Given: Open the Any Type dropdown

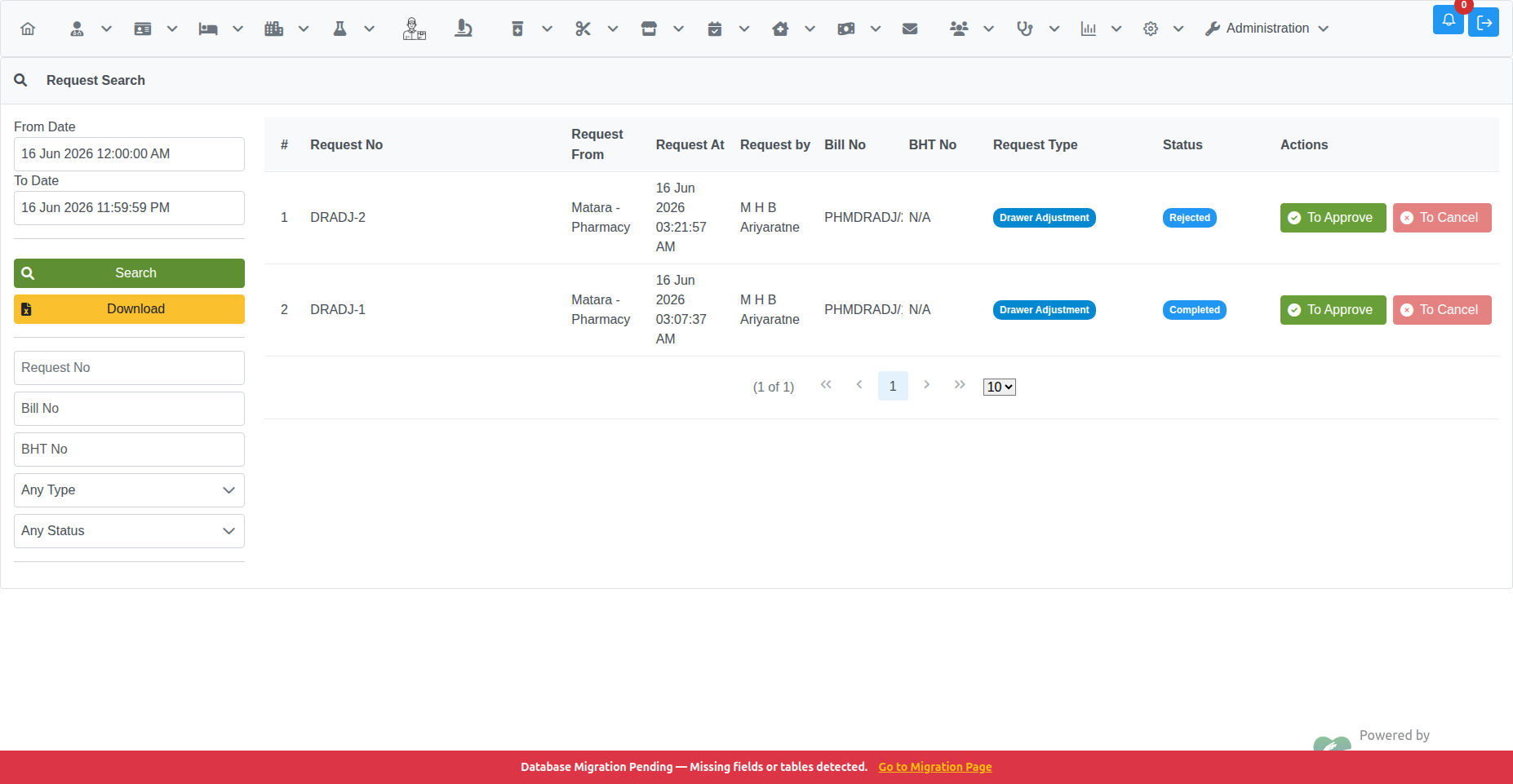Looking at the screenshot, I should tap(129, 490).
